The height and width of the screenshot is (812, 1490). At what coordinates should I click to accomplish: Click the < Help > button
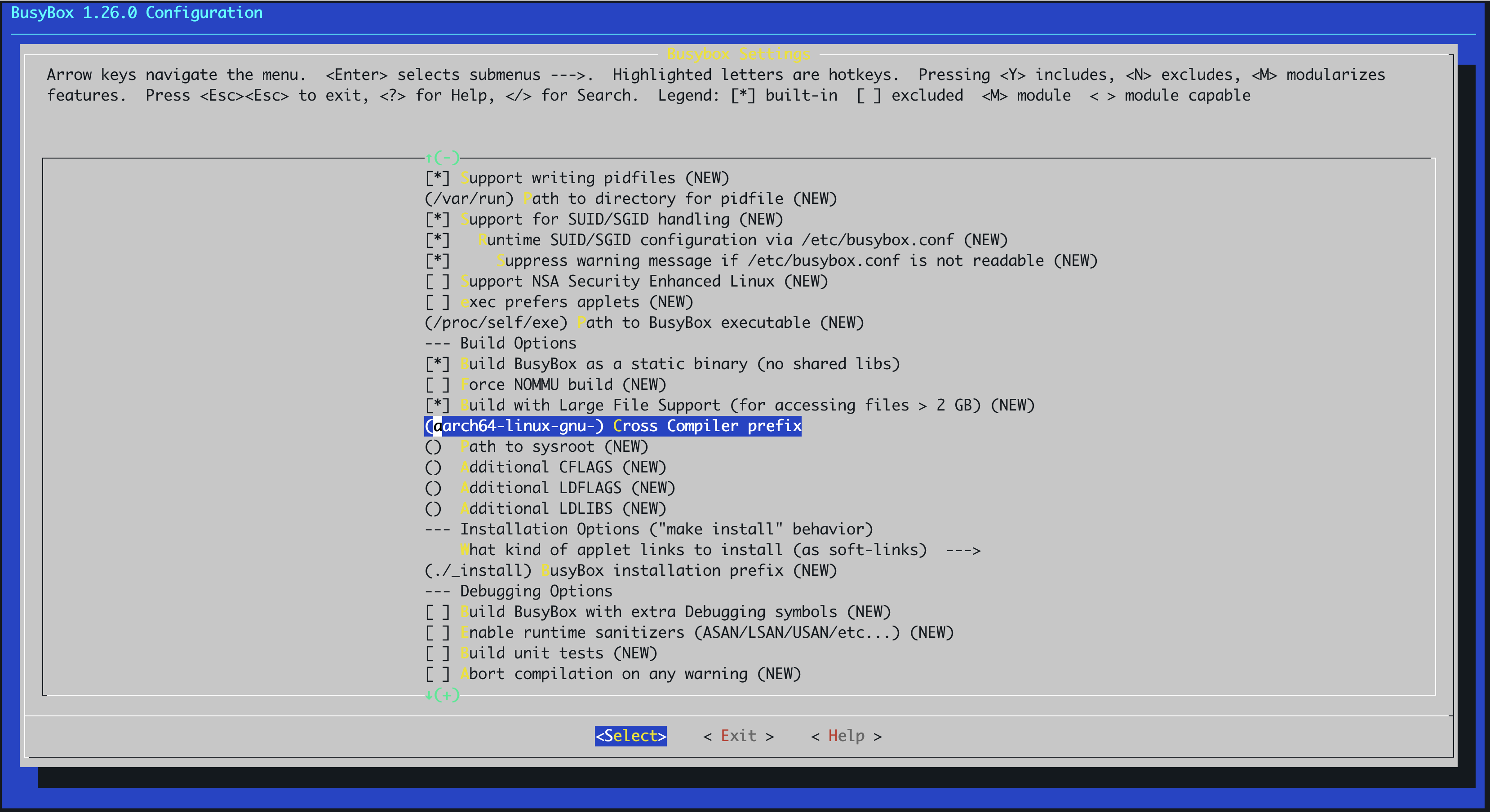pos(846,736)
